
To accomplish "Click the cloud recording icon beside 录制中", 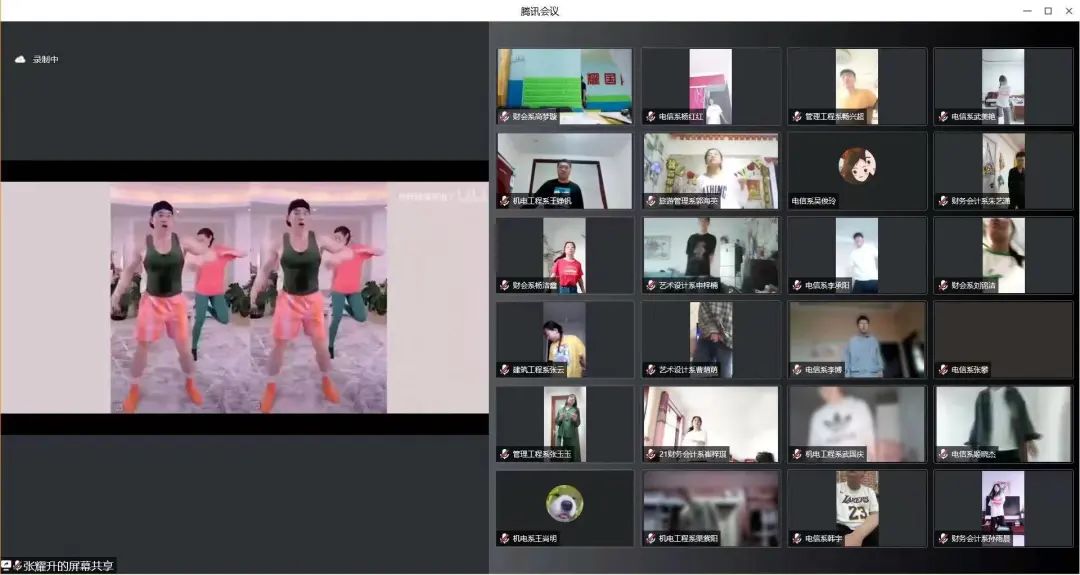I will click(20, 59).
